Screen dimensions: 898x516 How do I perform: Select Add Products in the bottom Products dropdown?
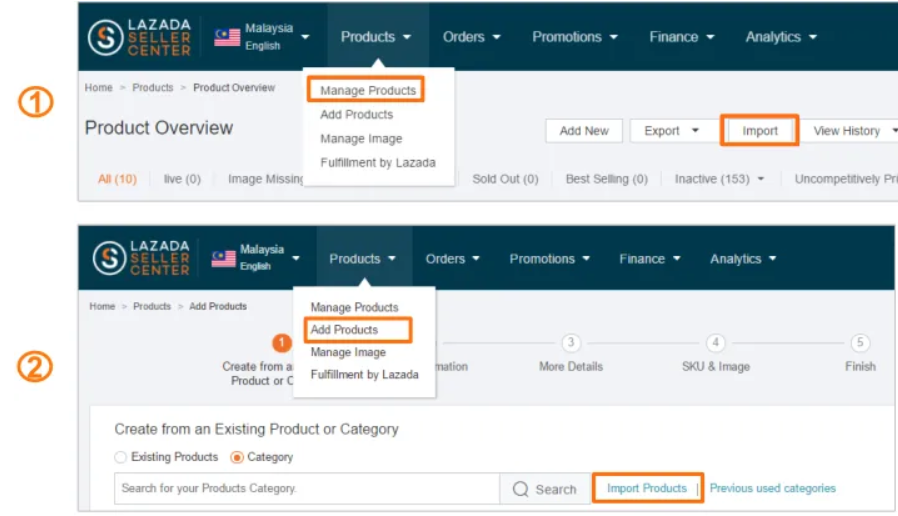[344, 330]
